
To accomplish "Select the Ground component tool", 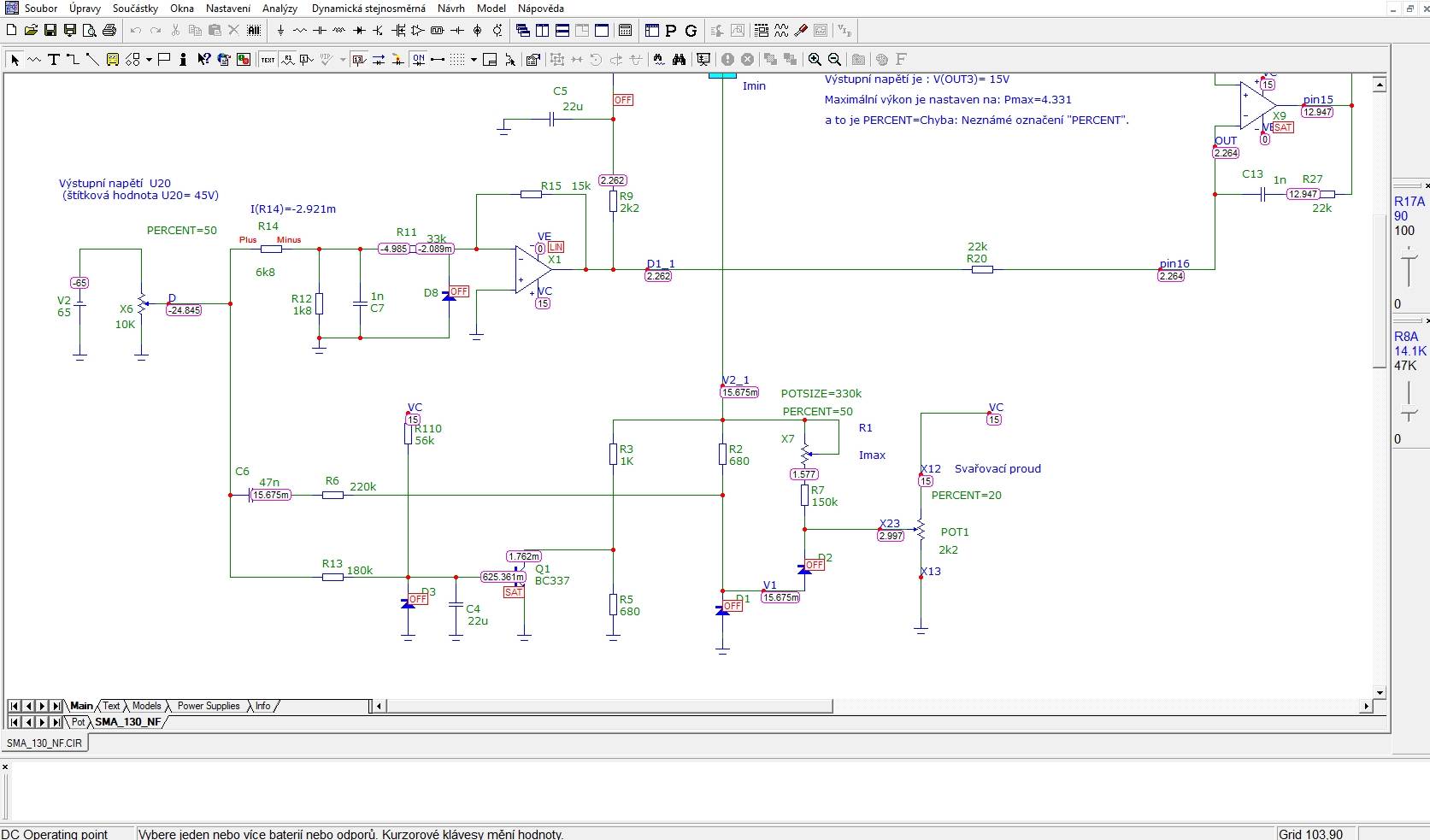I will 280,31.
